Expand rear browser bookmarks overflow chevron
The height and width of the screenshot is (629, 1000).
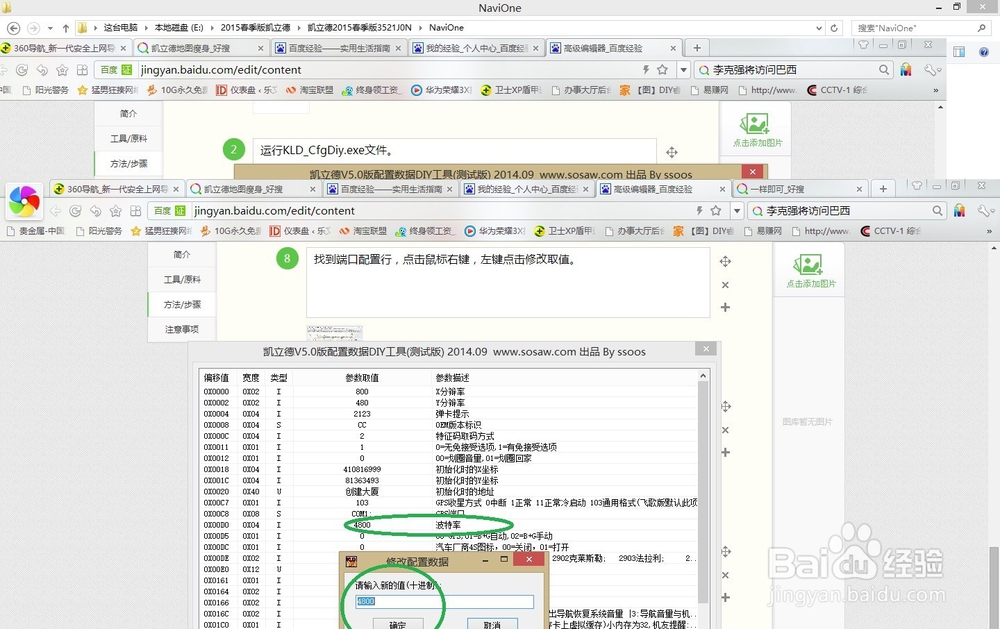tap(936, 90)
